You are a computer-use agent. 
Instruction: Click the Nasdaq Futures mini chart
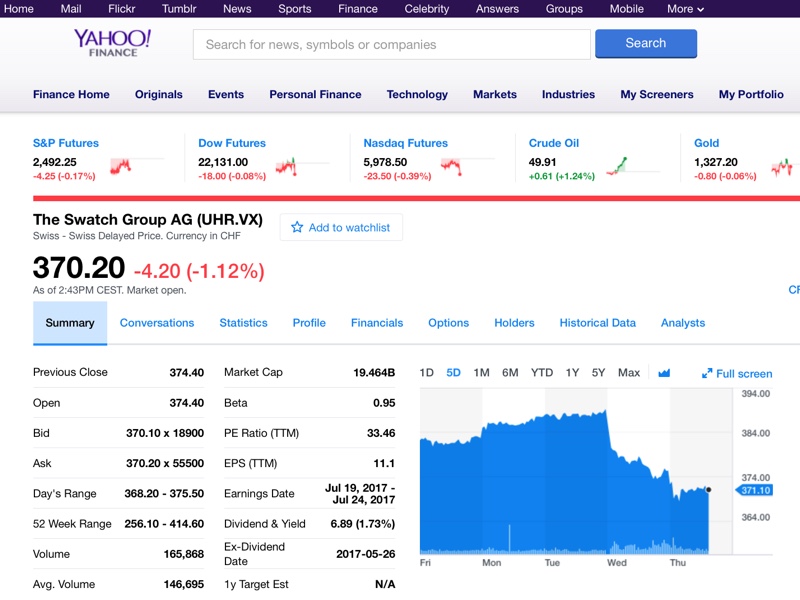[x=451, y=166]
